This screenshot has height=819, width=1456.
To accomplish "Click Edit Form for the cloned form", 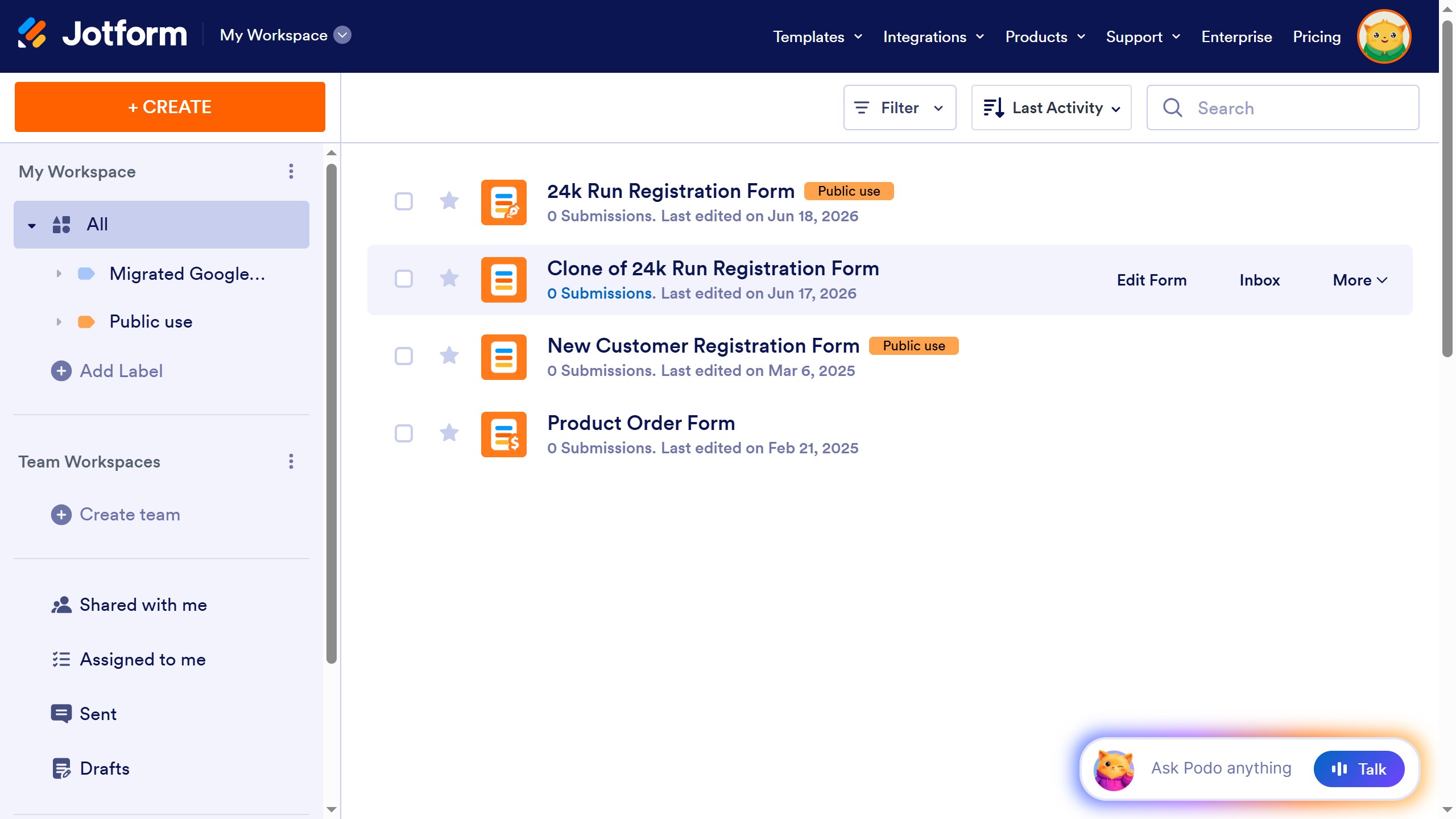I will [x=1152, y=280].
